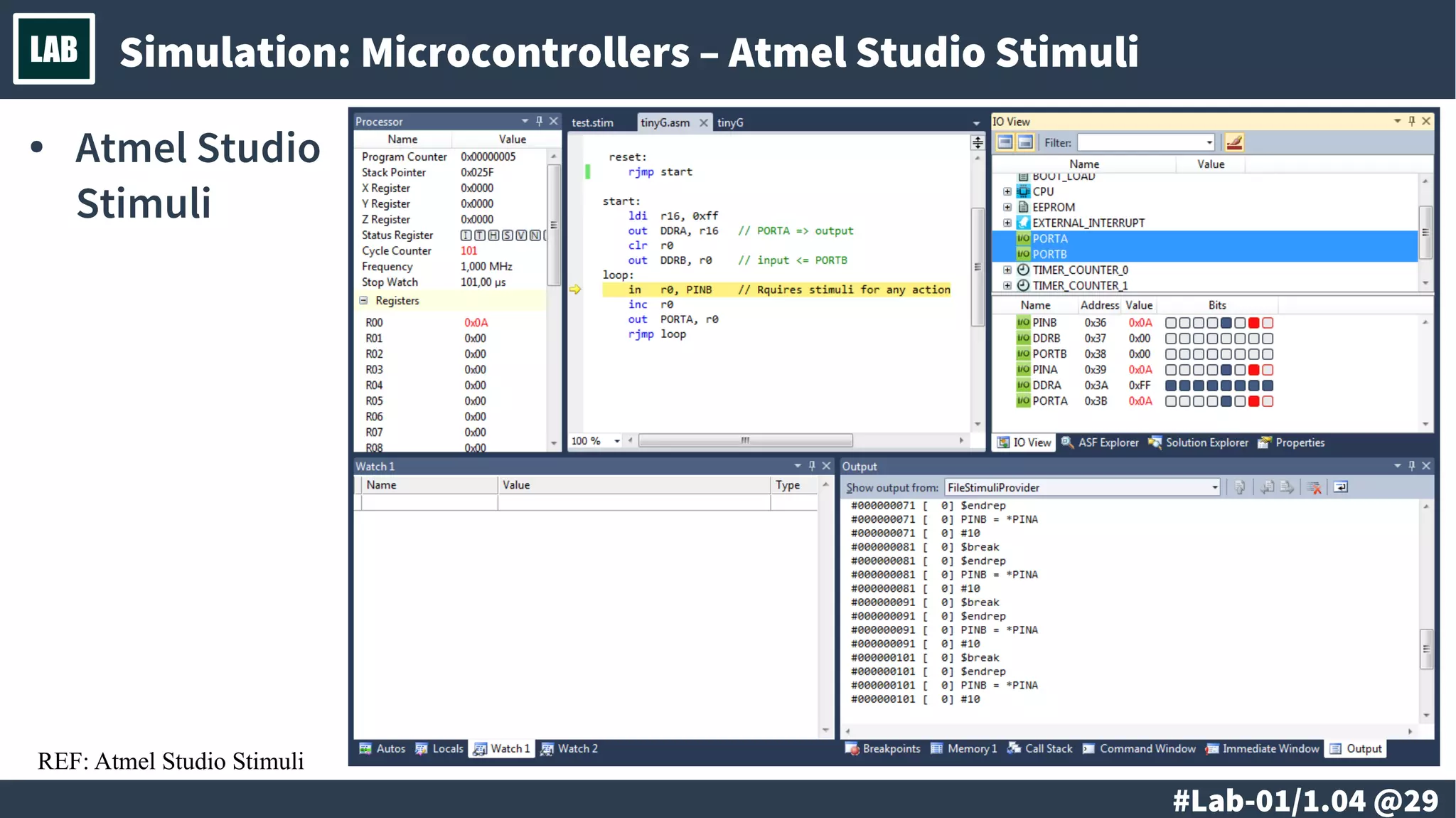Switch to the Watch 2 tab
This screenshot has width=1456, height=818.
point(569,748)
